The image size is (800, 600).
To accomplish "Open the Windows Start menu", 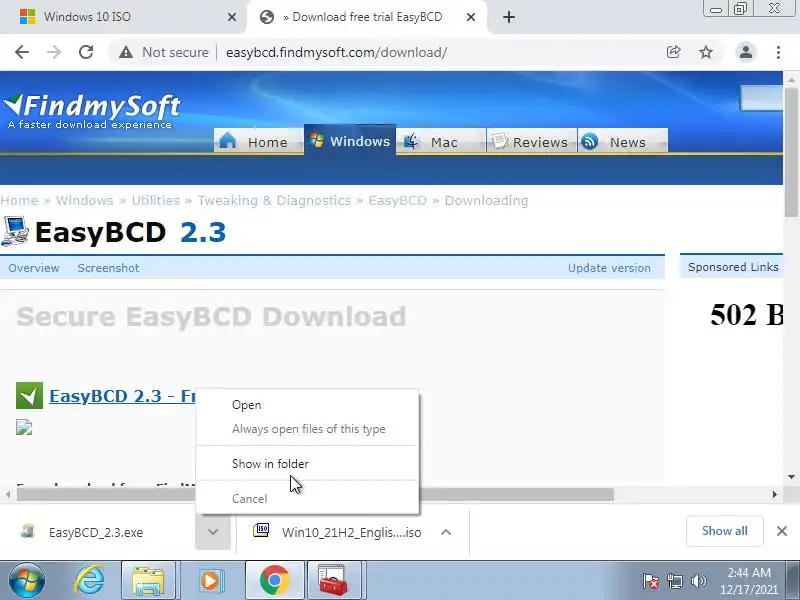I will point(26,580).
